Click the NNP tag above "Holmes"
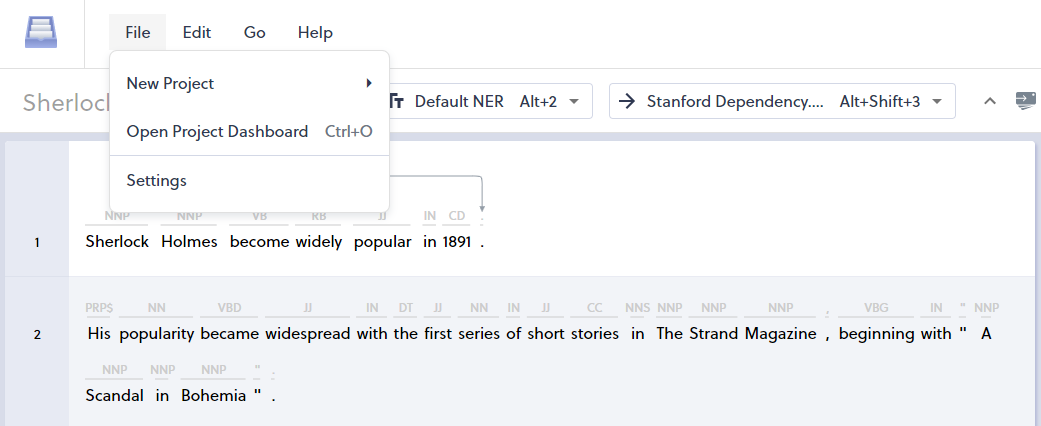Image resolution: width=1041 pixels, height=426 pixels. click(x=189, y=215)
